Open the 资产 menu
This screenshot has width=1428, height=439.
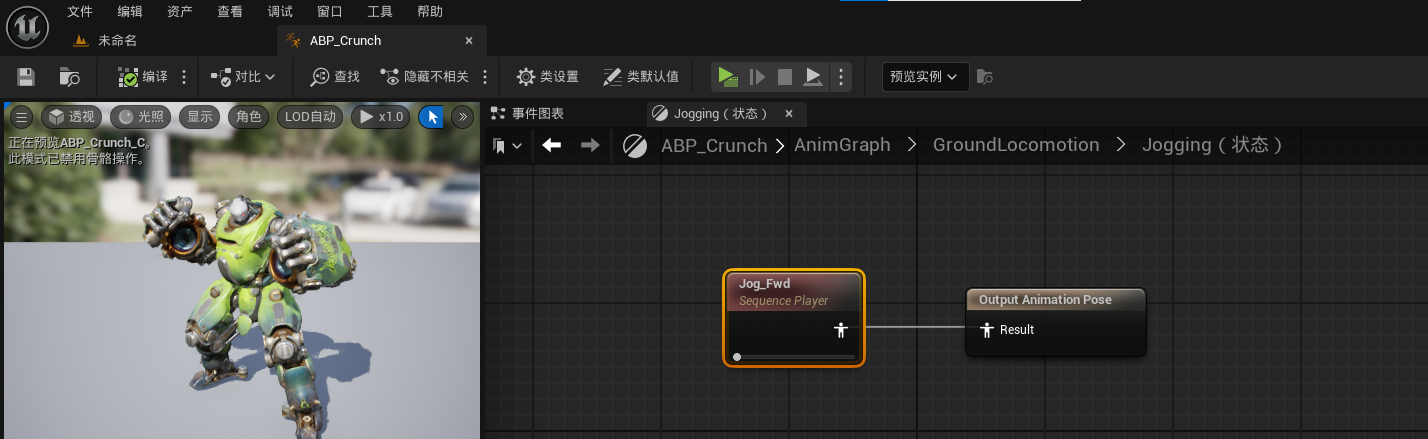pos(180,12)
